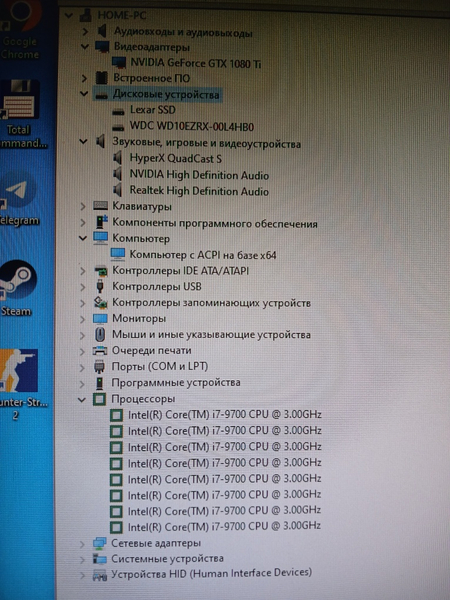Expand the Контроллеры USB node
Viewport: 450px width, 600px height.
83,287
